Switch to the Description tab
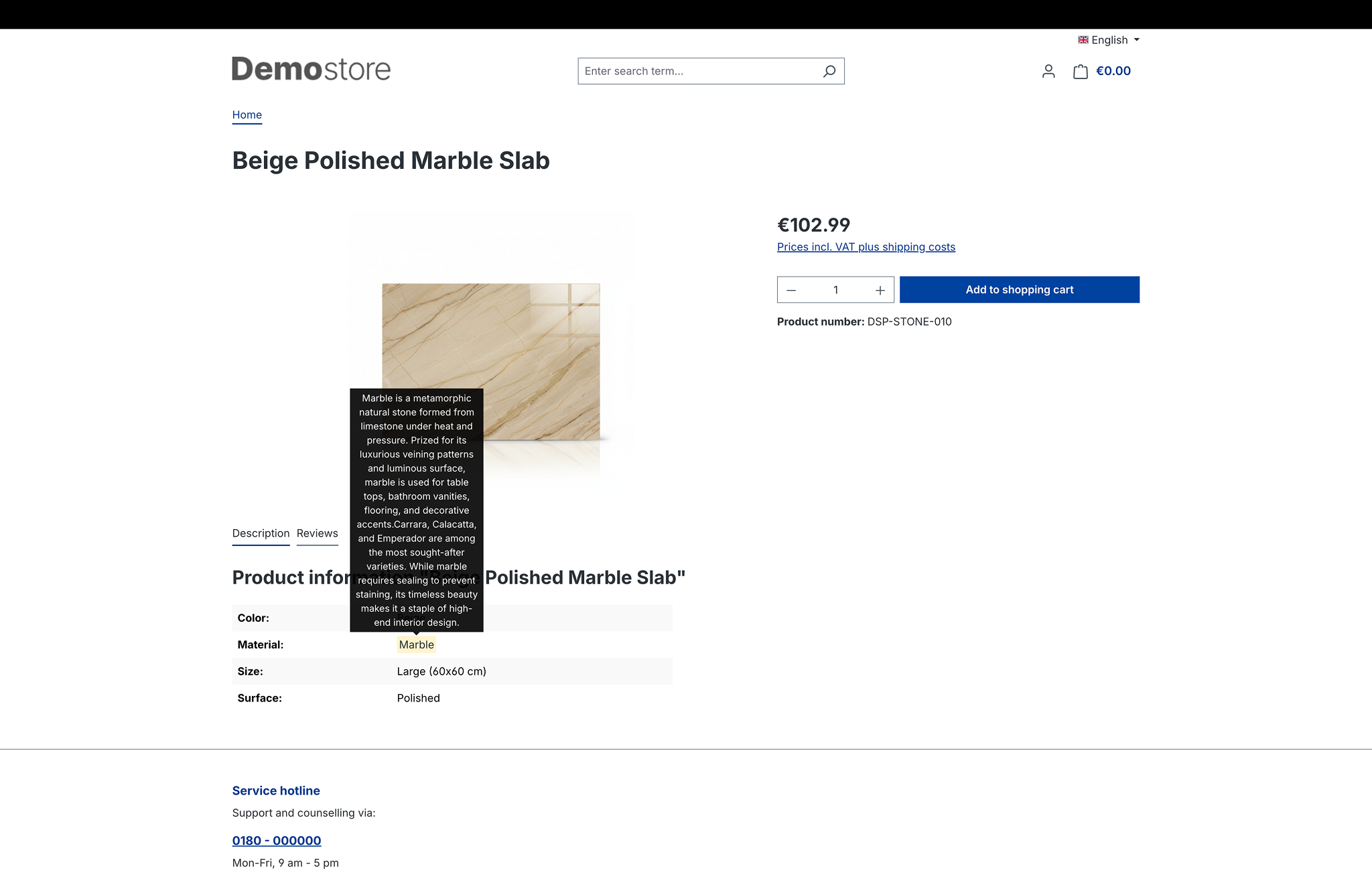 [x=261, y=533]
